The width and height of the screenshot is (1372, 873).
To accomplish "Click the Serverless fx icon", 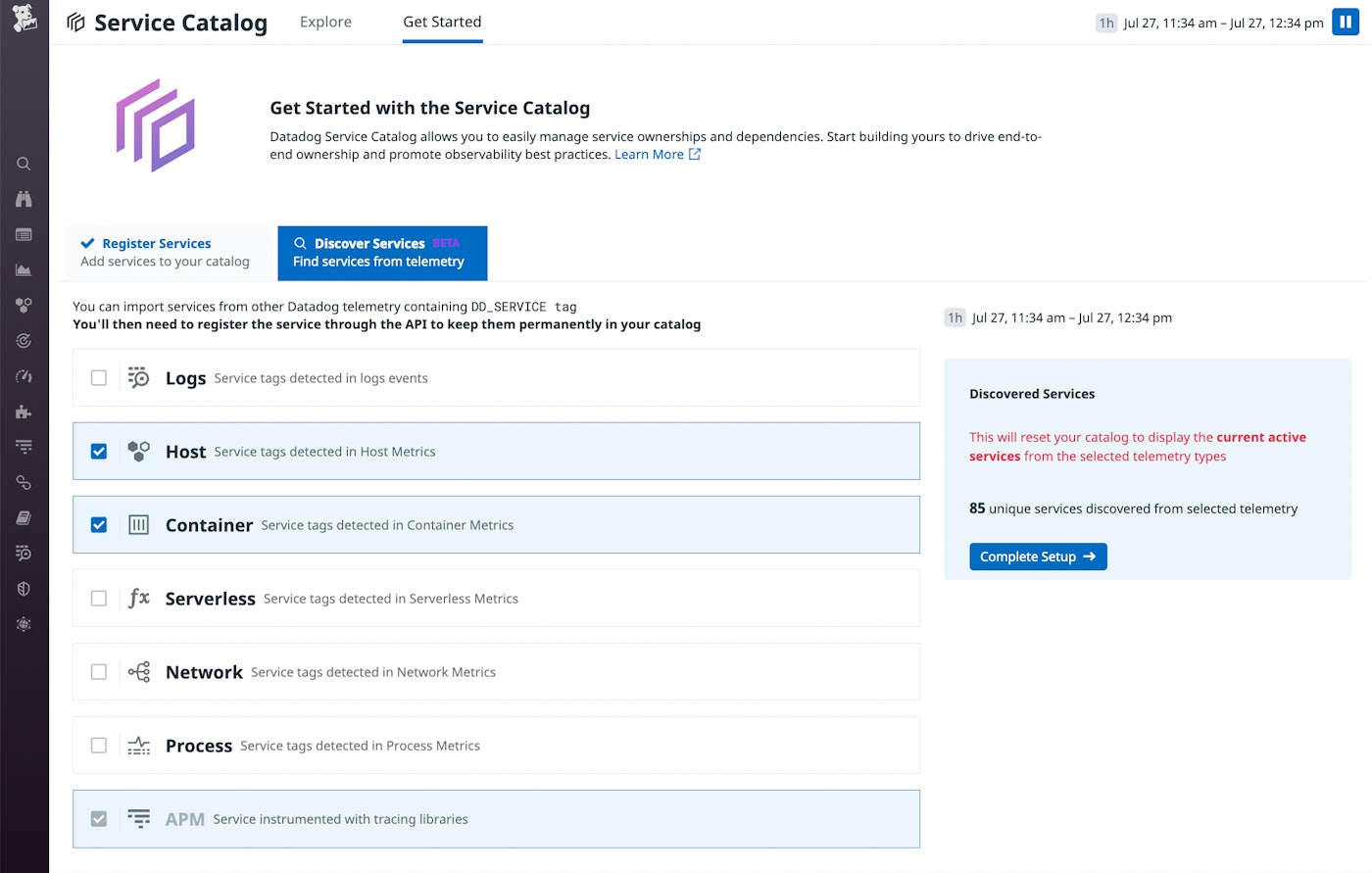I will [138, 598].
